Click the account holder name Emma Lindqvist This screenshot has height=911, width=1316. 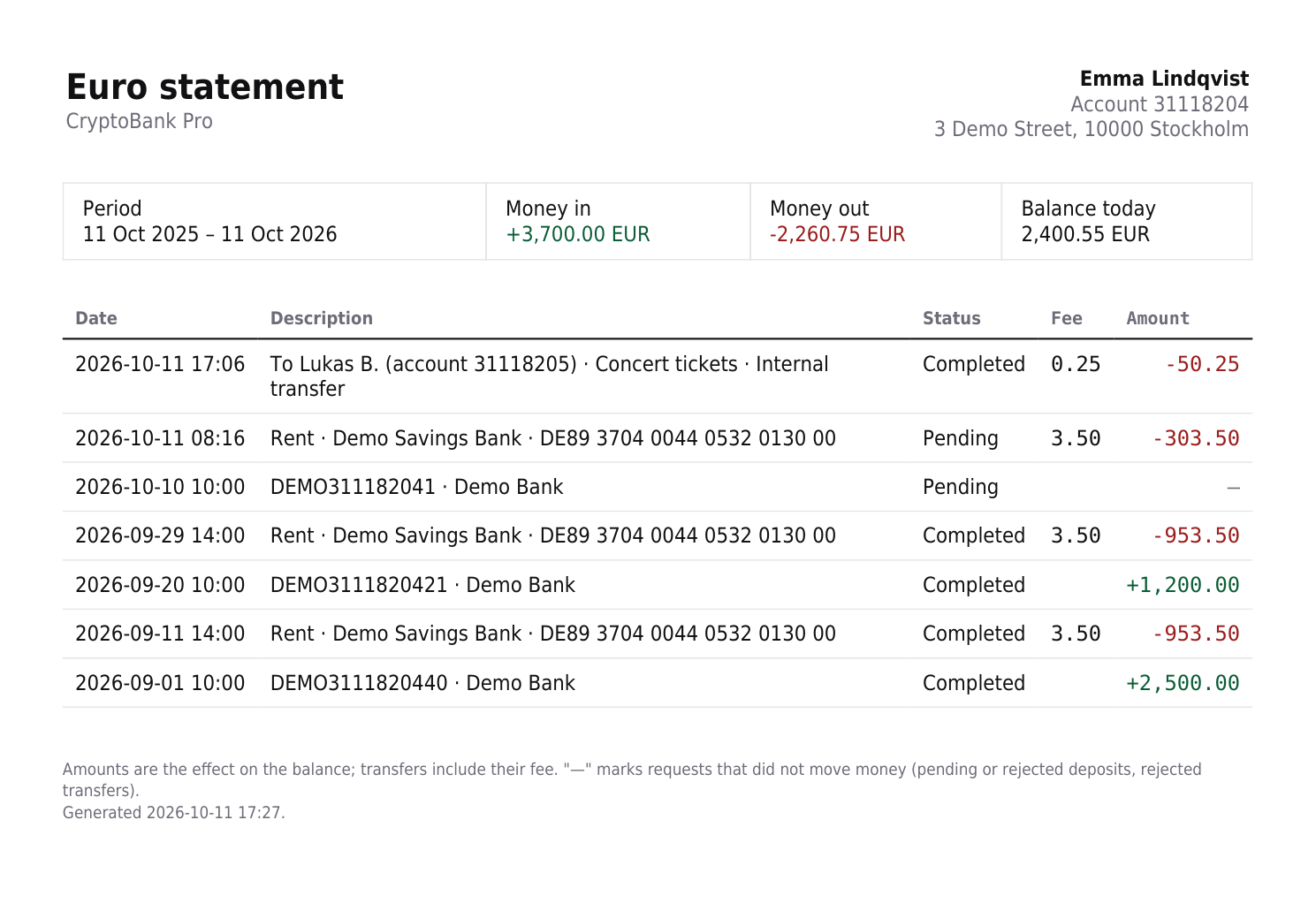tap(1164, 79)
